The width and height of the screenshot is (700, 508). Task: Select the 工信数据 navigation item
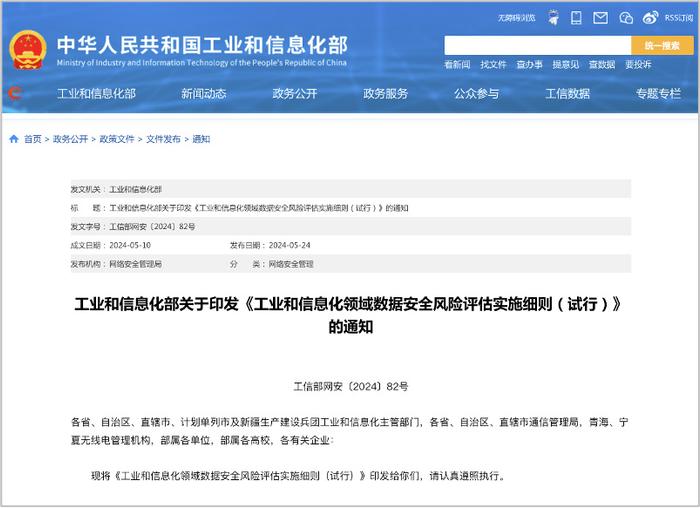pos(567,94)
